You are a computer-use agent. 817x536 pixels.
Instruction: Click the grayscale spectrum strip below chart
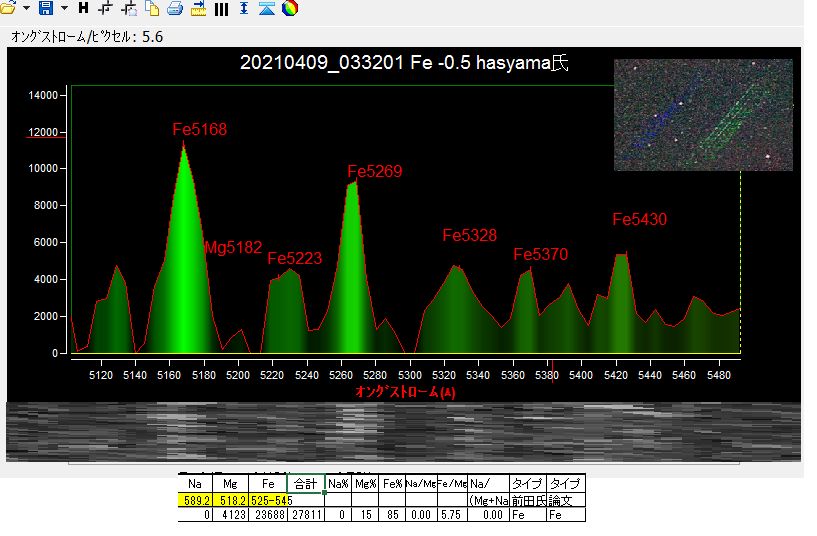(404, 431)
